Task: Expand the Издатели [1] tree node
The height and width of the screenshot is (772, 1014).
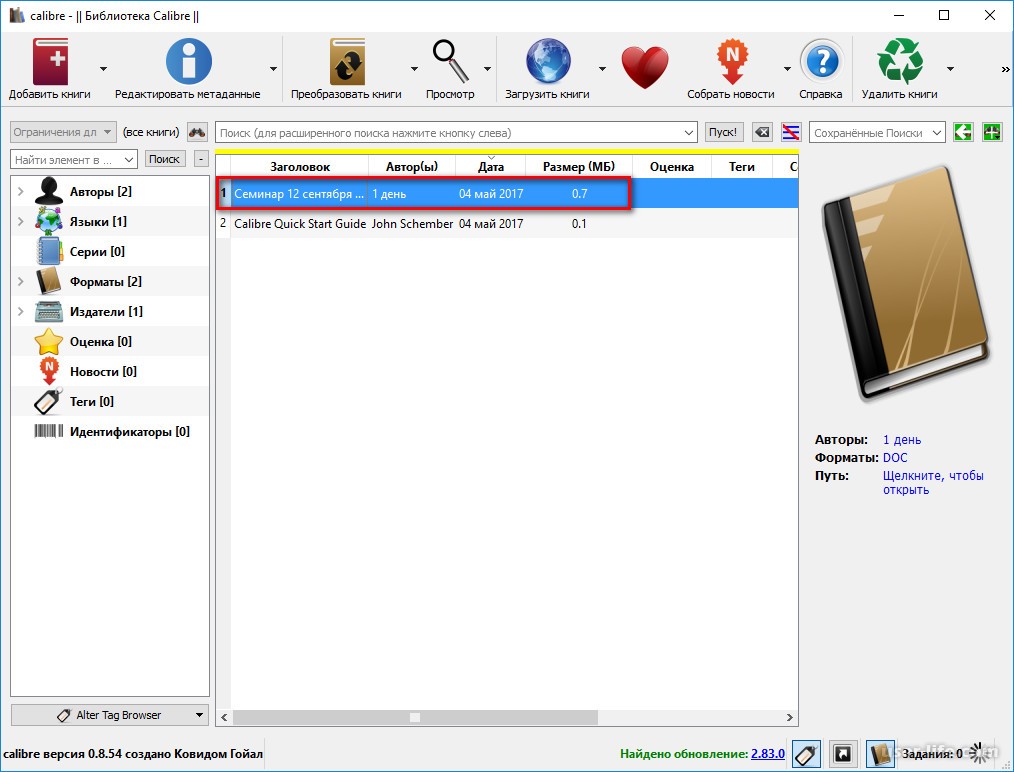Action: (21, 311)
